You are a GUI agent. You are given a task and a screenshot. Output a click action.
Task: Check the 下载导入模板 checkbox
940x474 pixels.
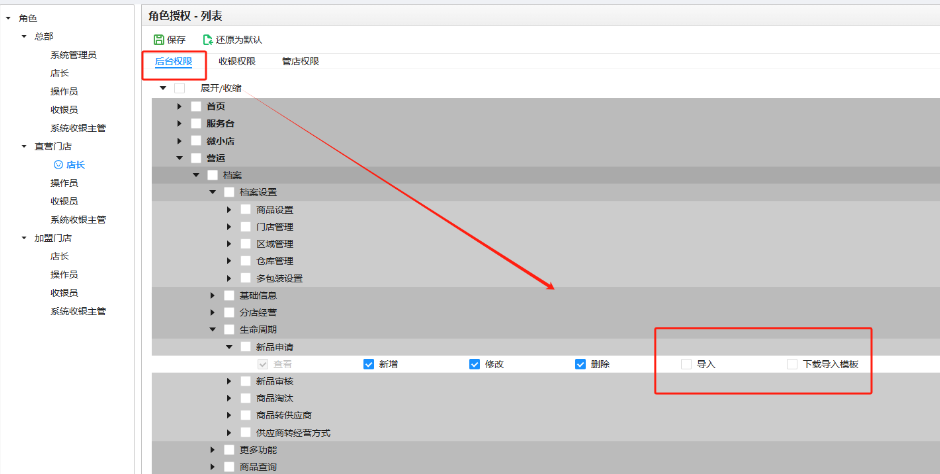(792, 364)
